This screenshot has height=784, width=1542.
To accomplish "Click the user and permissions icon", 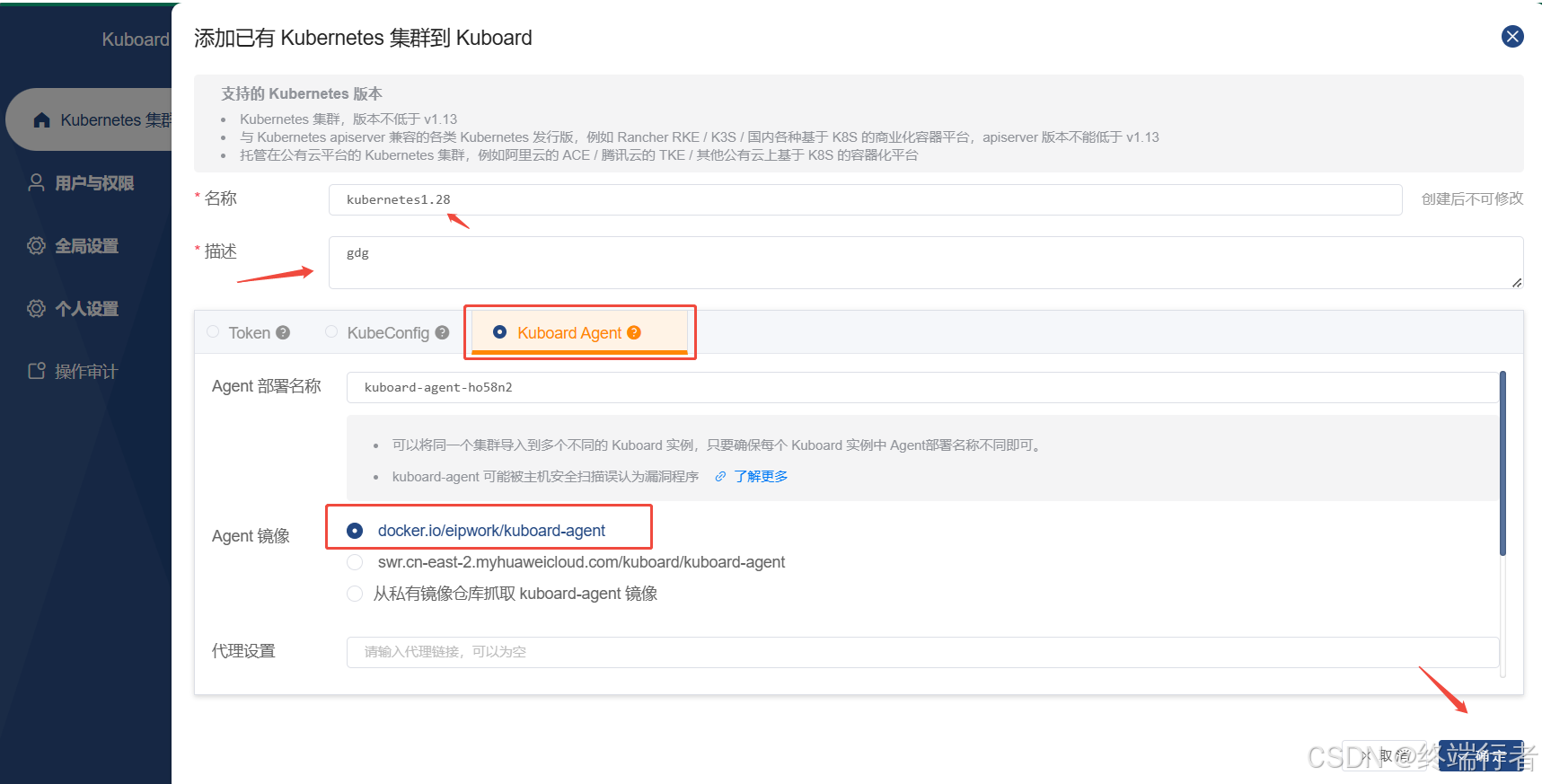I will [x=36, y=183].
